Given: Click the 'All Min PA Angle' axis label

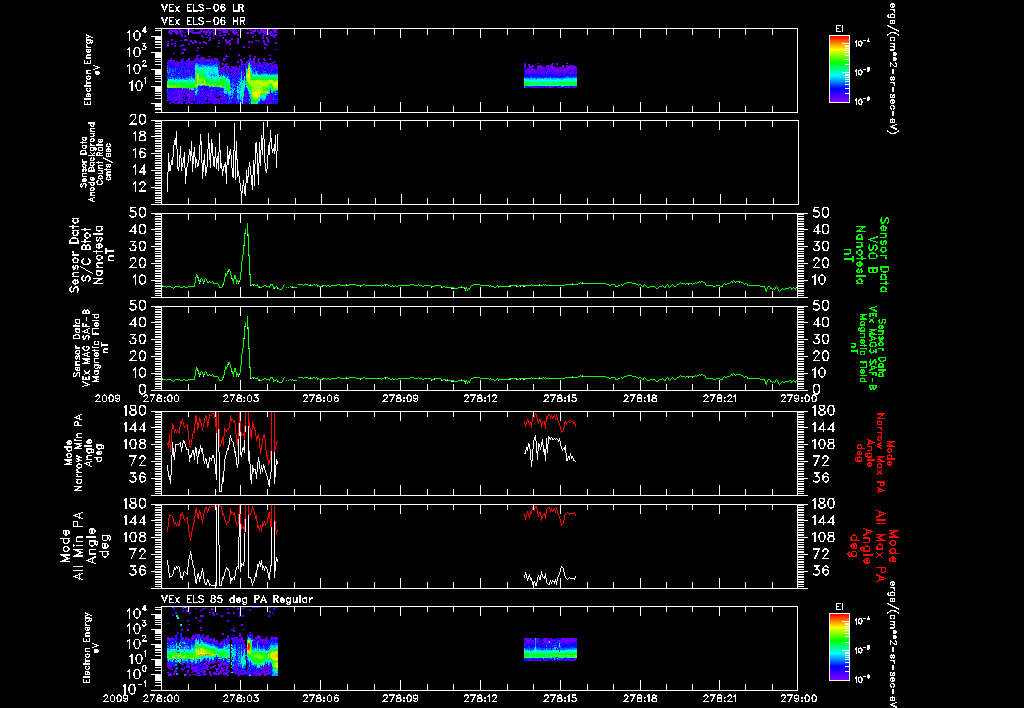Looking at the screenshot, I should tap(84, 546).
